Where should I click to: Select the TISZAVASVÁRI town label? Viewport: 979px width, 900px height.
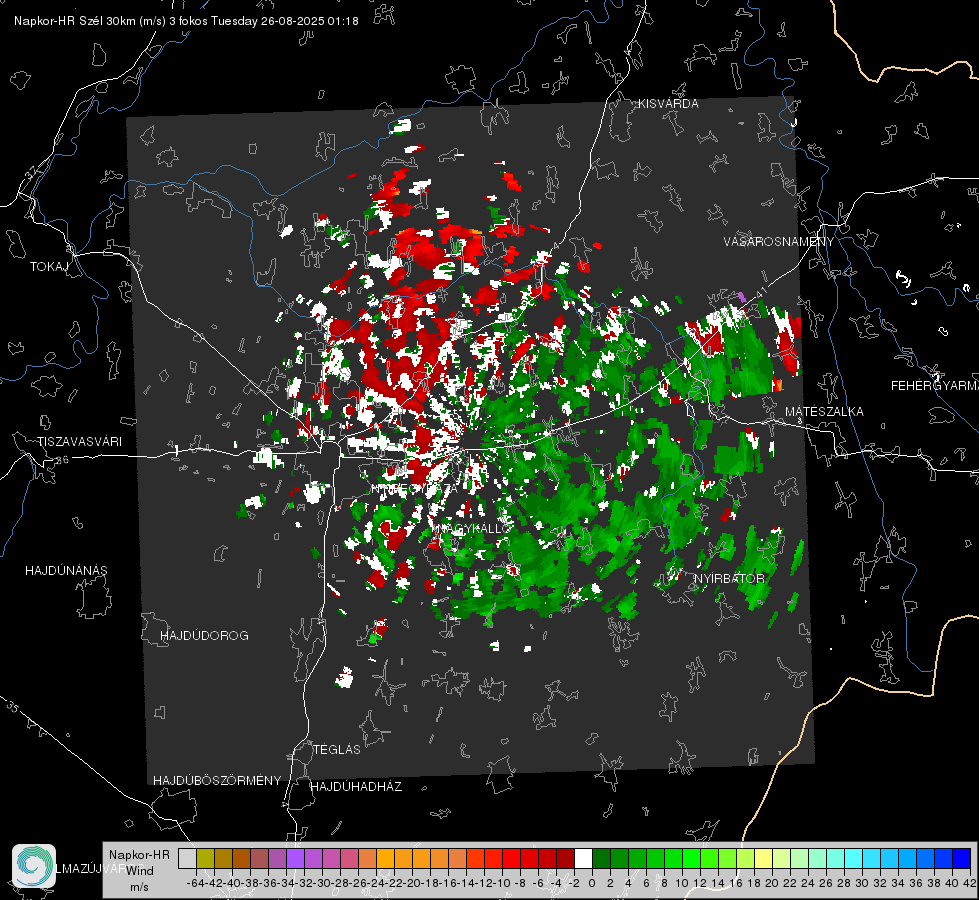[79, 442]
